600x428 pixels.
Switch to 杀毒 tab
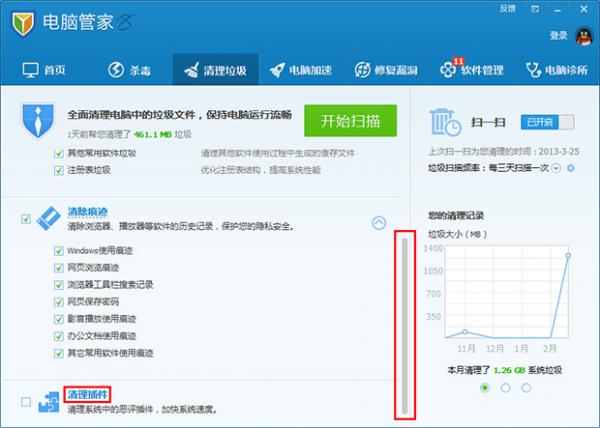click(x=129, y=70)
